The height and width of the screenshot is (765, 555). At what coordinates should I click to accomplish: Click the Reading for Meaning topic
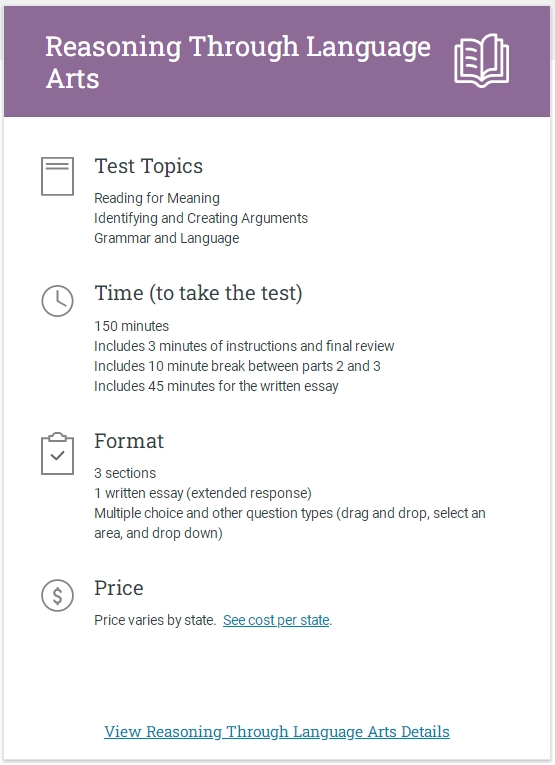point(157,198)
